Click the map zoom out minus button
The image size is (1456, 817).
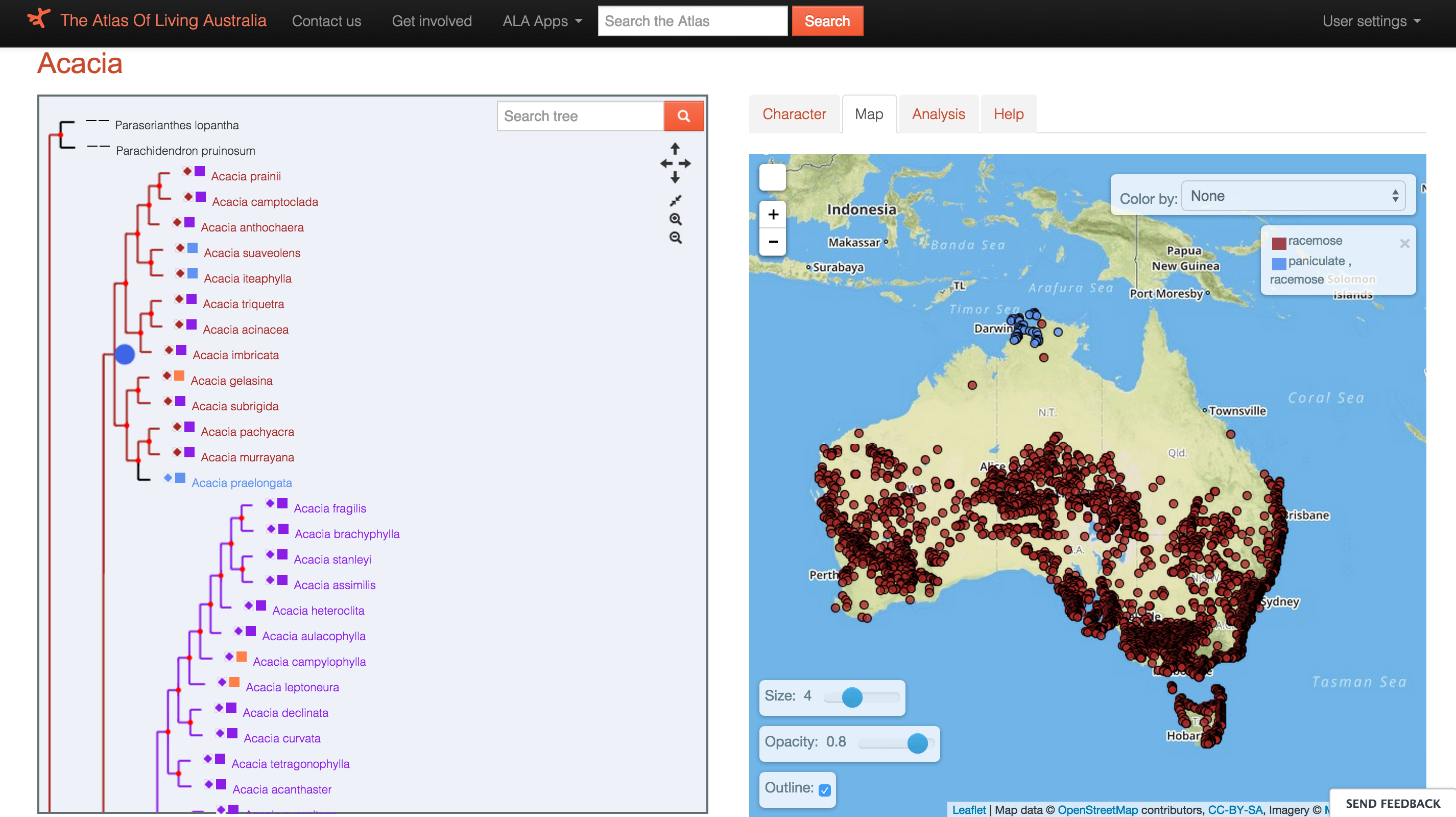[x=773, y=242]
